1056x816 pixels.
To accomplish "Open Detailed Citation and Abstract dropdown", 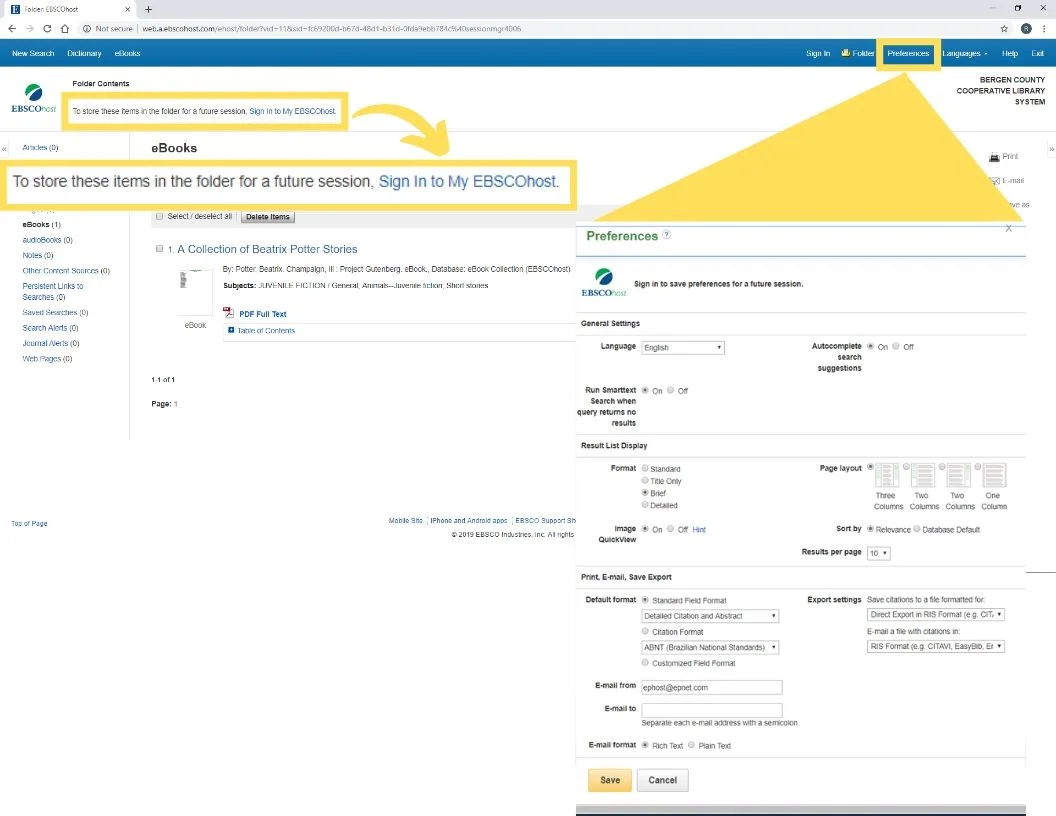I will pos(710,615).
